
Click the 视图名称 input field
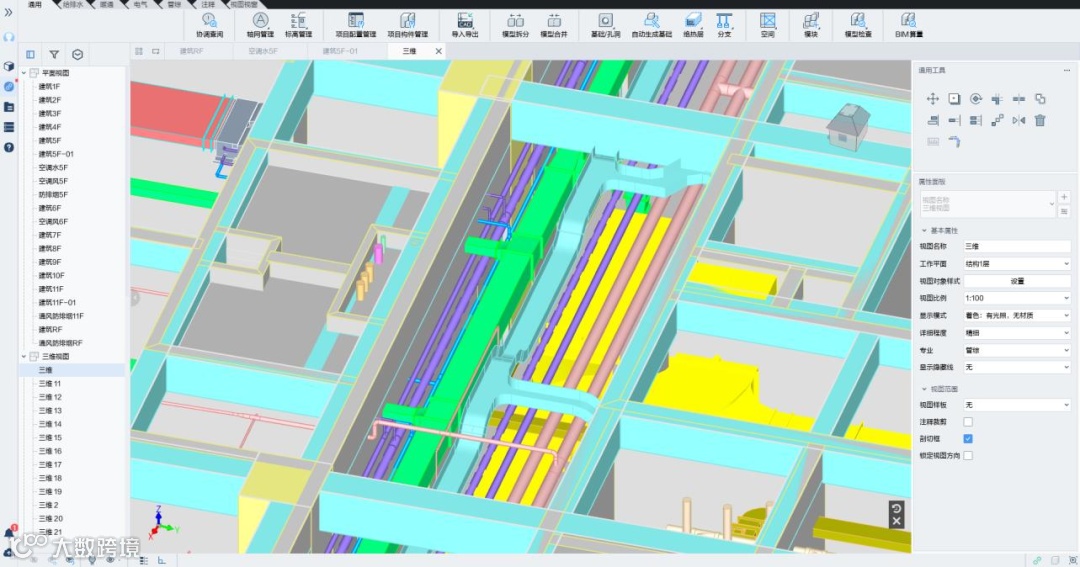click(x=1016, y=246)
